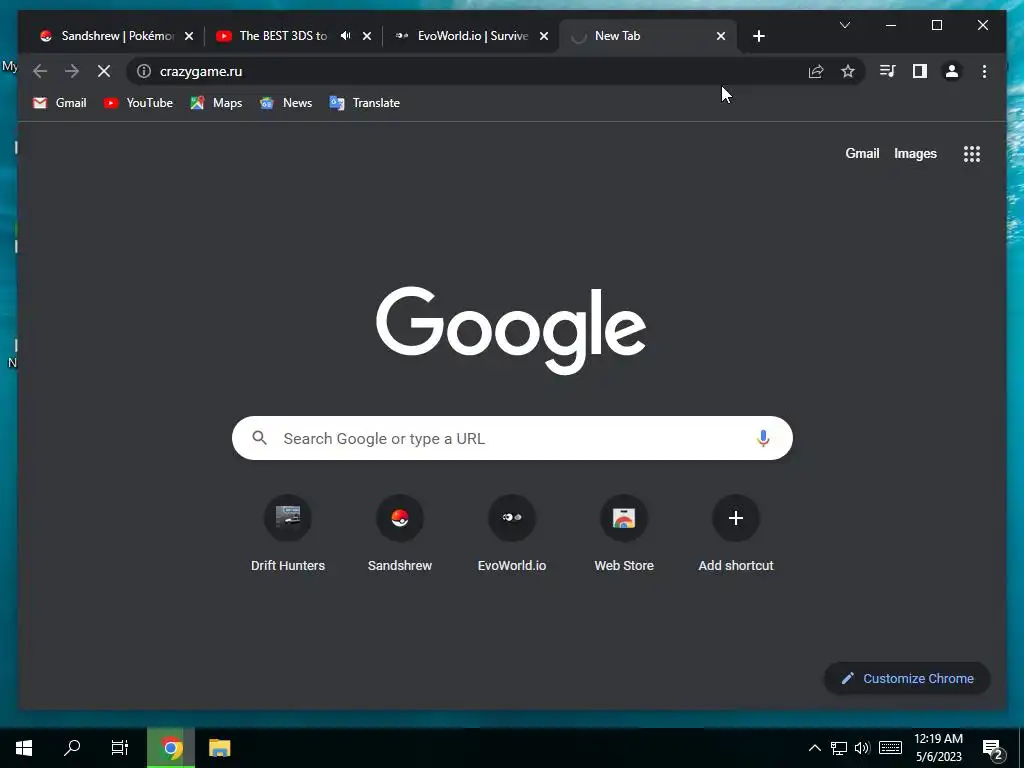Open the volume control in tray

click(862, 748)
